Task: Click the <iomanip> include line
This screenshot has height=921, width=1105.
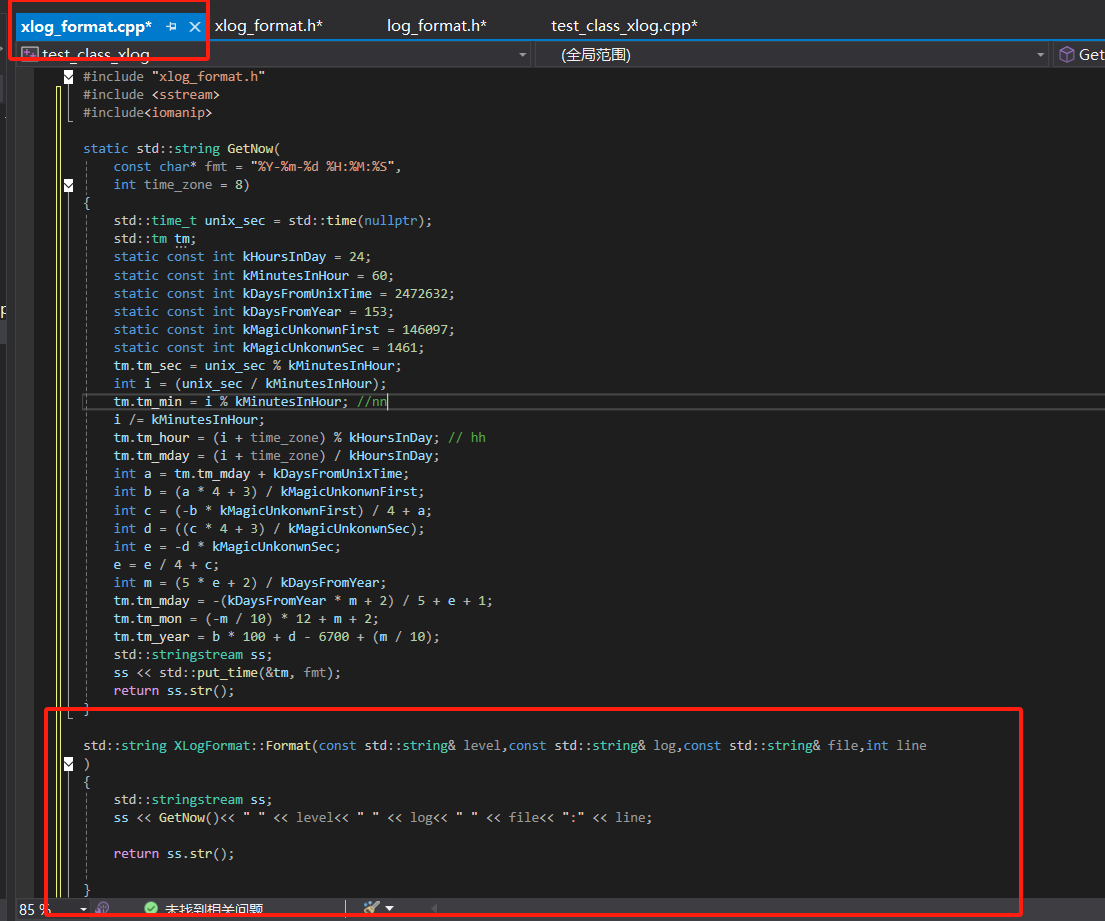Action: [x=147, y=113]
